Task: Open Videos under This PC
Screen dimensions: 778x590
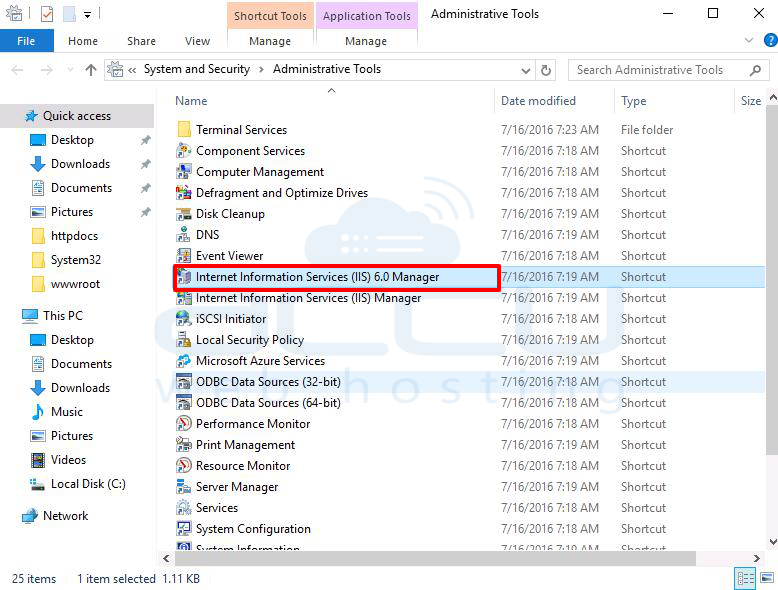Action: pos(68,460)
